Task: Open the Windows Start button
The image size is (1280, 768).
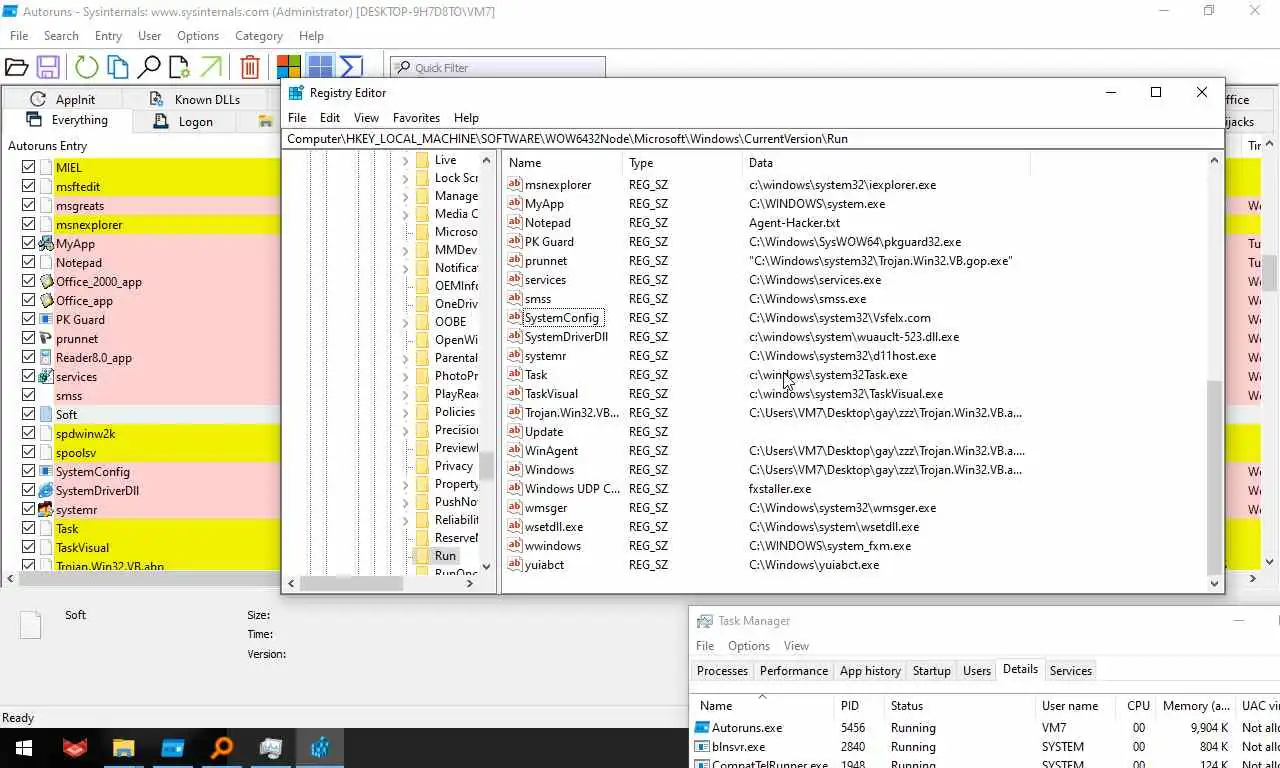Action: coord(23,748)
